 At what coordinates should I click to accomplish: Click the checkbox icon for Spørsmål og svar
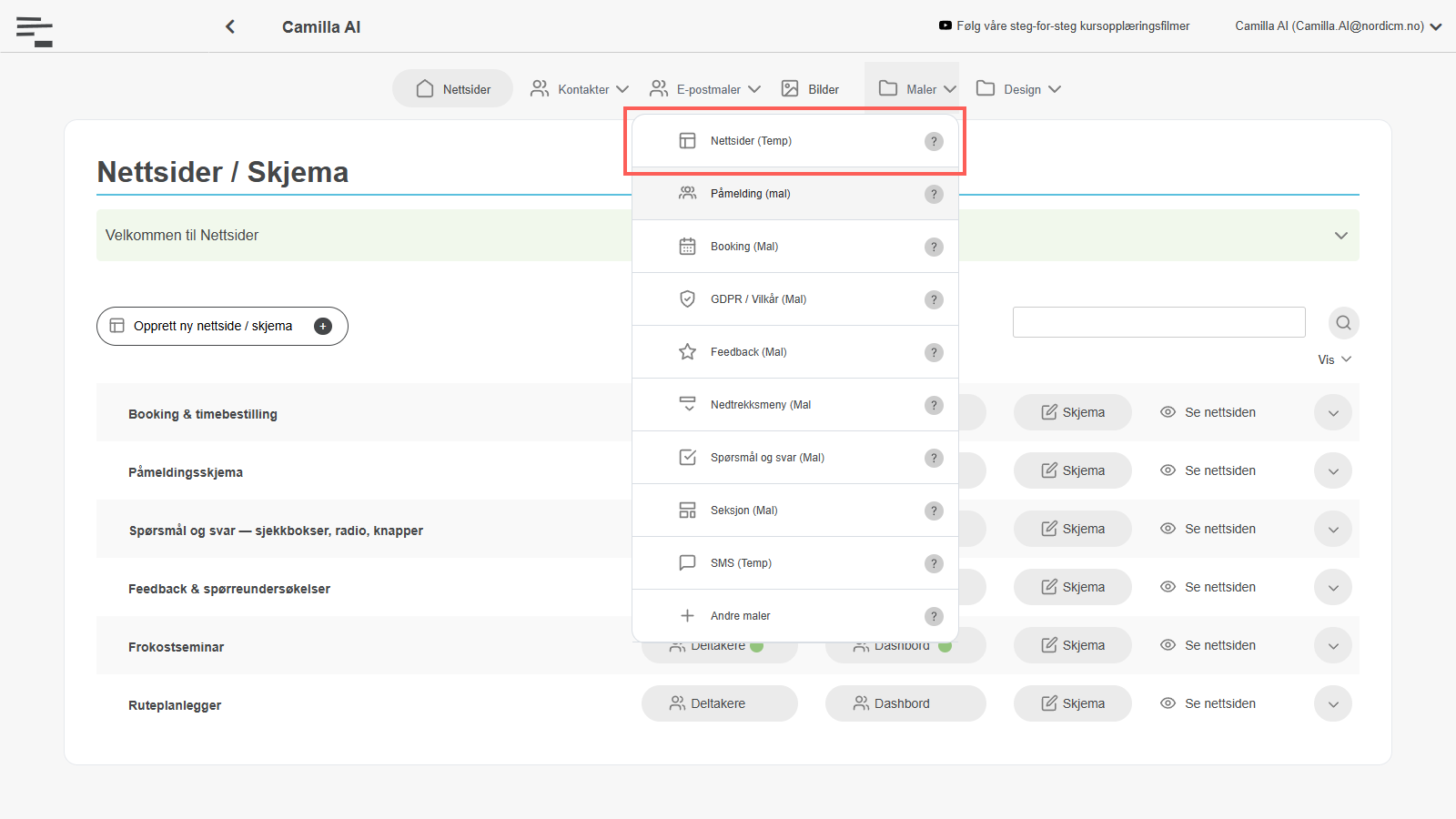(x=687, y=458)
